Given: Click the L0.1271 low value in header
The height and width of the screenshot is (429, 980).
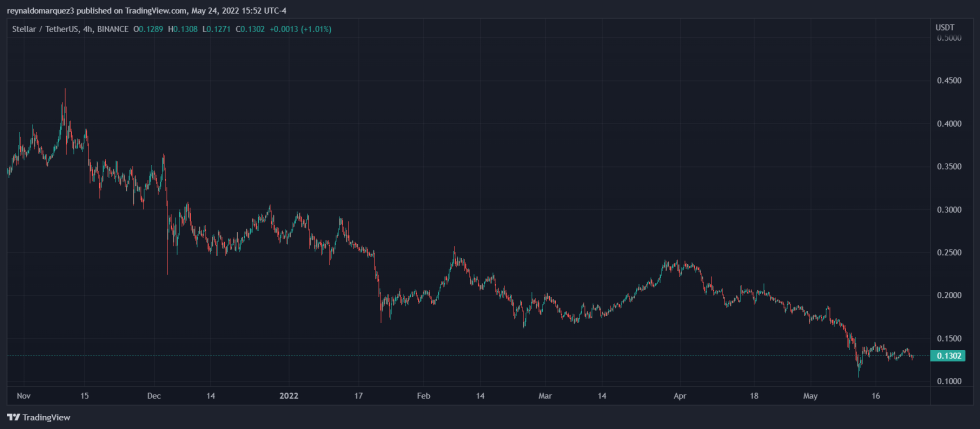Looking at the screenshot, I should (x=217, y=29).
